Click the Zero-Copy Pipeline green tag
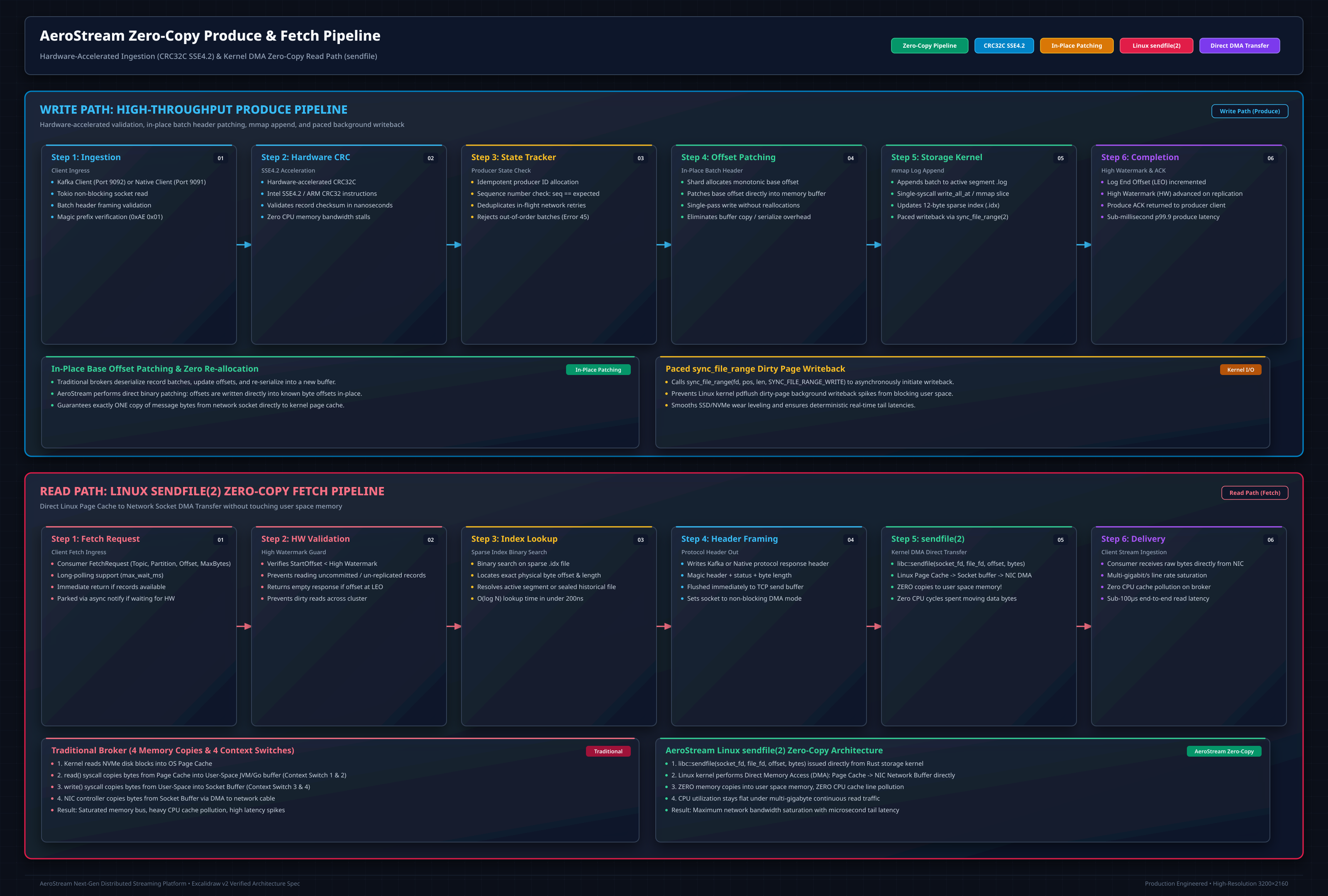This screenshot has width=1328, height=896. tap(929, 46)
